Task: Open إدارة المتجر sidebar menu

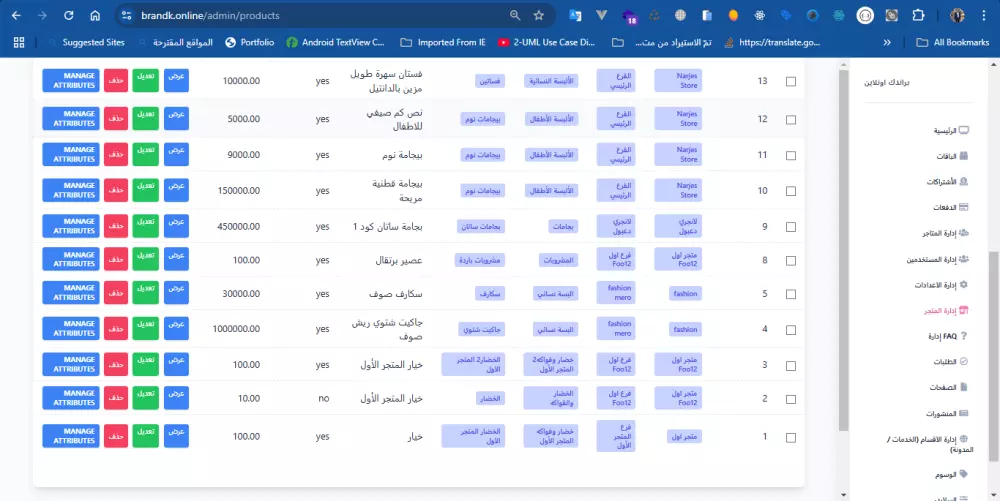Action: point(946,310)
